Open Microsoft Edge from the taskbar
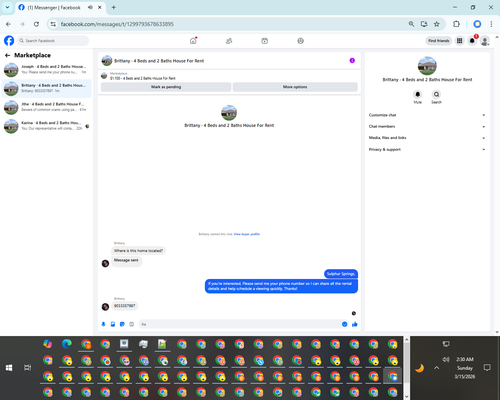The height and width of the screenshot is (400, 500). [x=67, y=344]
